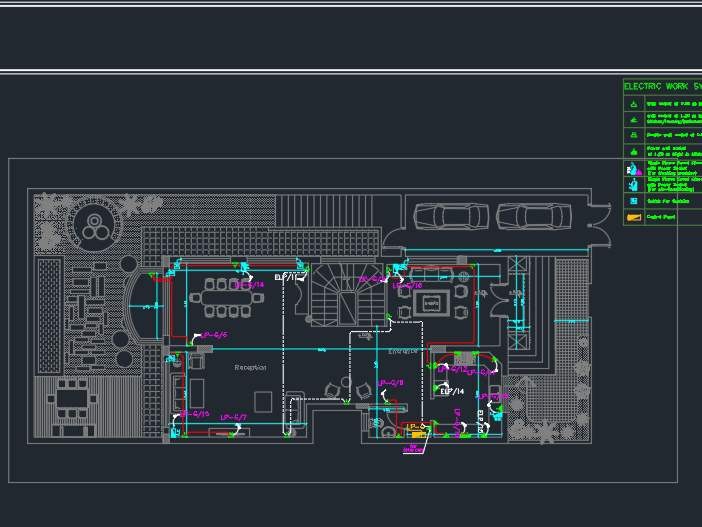The image size is (702, 527).
Task: Click the cyan square switch symbol in legend
Action: coord(634,201)
